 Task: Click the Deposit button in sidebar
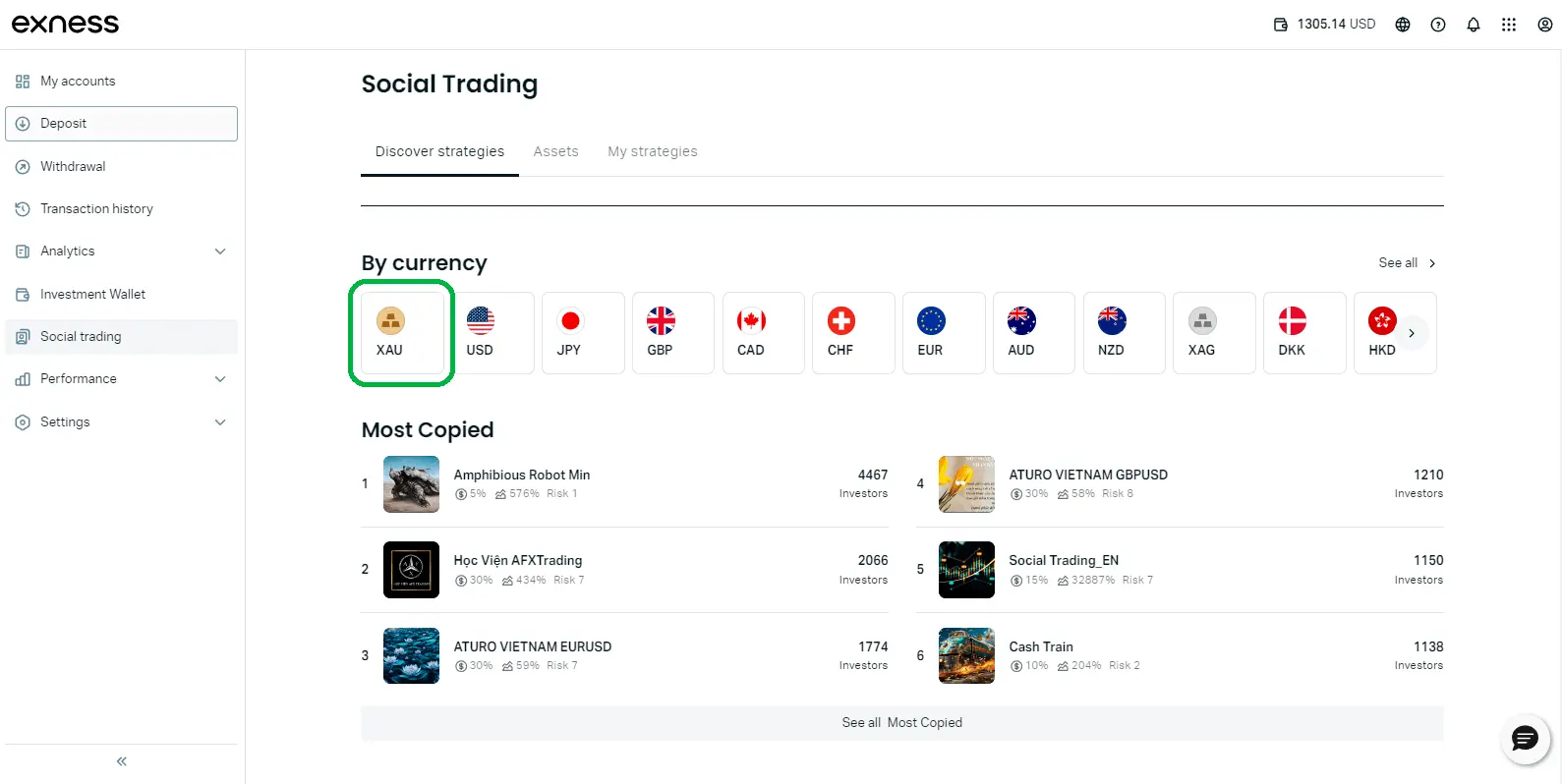coord(121,124)
